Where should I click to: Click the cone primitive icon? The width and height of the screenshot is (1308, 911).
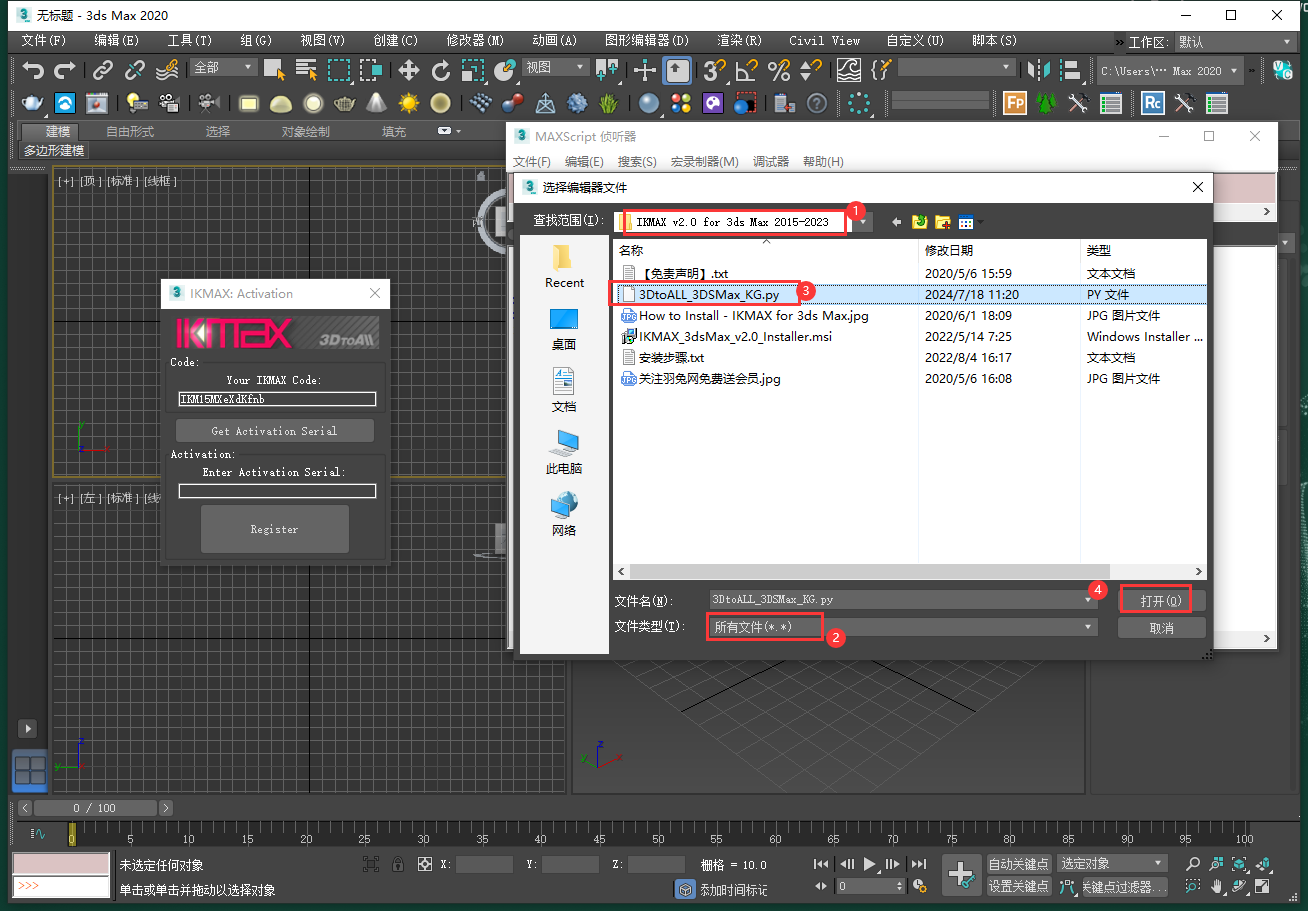point(376,103)
